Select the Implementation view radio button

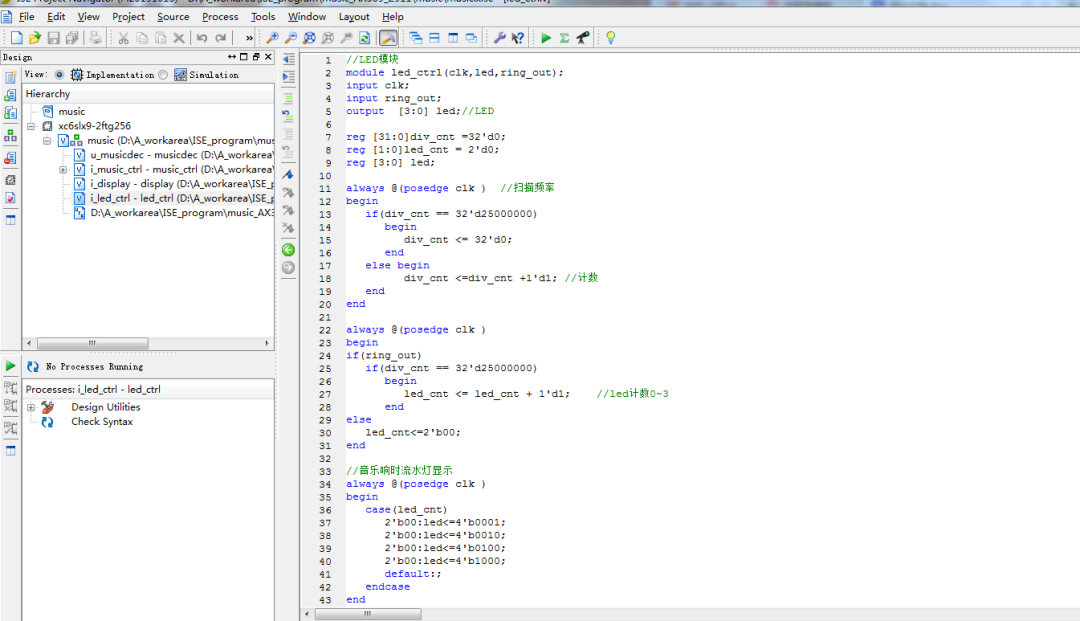pos(60,75)
